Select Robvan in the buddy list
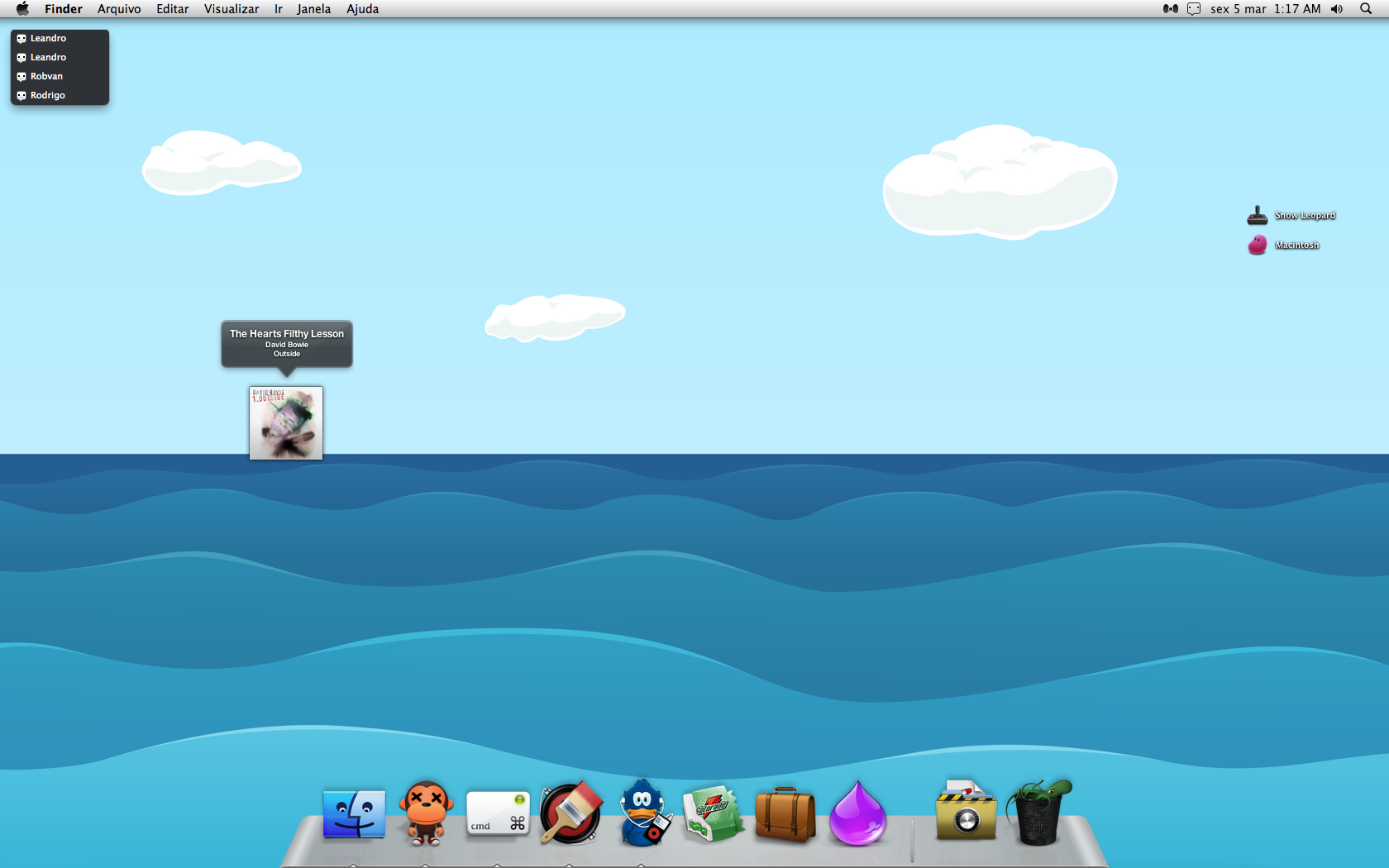1389x868 pixels. point(60,76)
